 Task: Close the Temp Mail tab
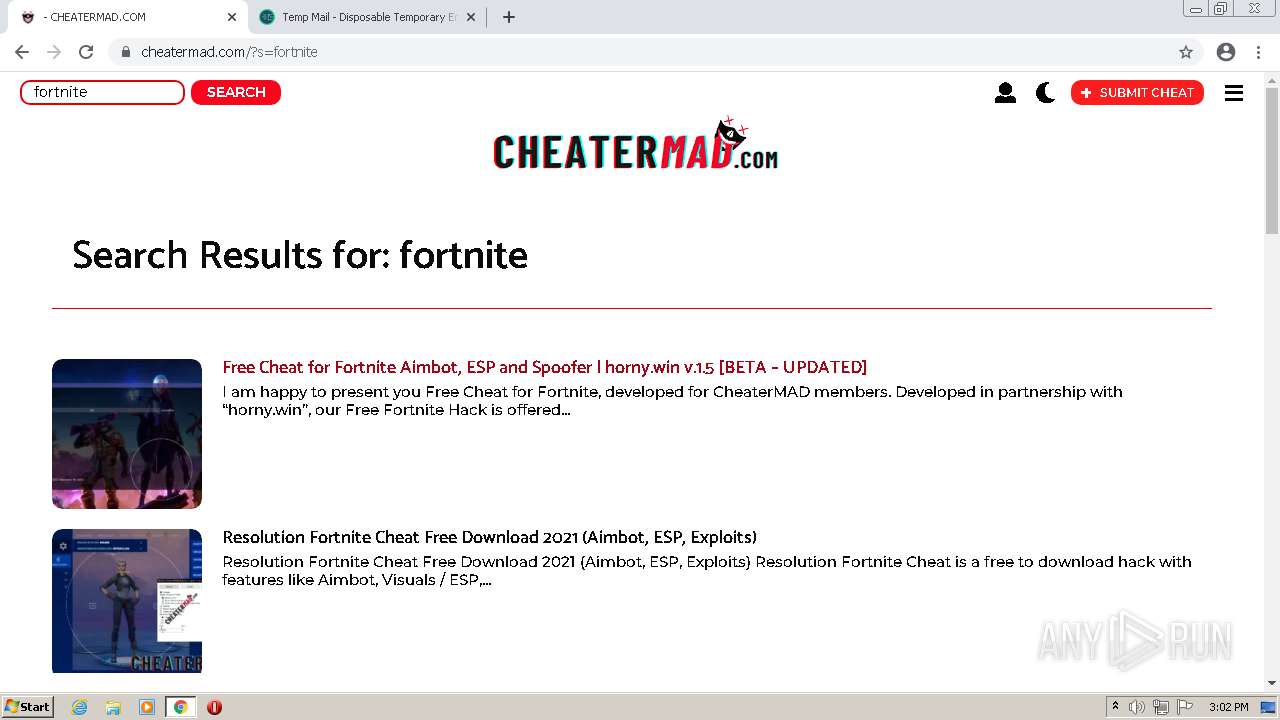[471, 17]
